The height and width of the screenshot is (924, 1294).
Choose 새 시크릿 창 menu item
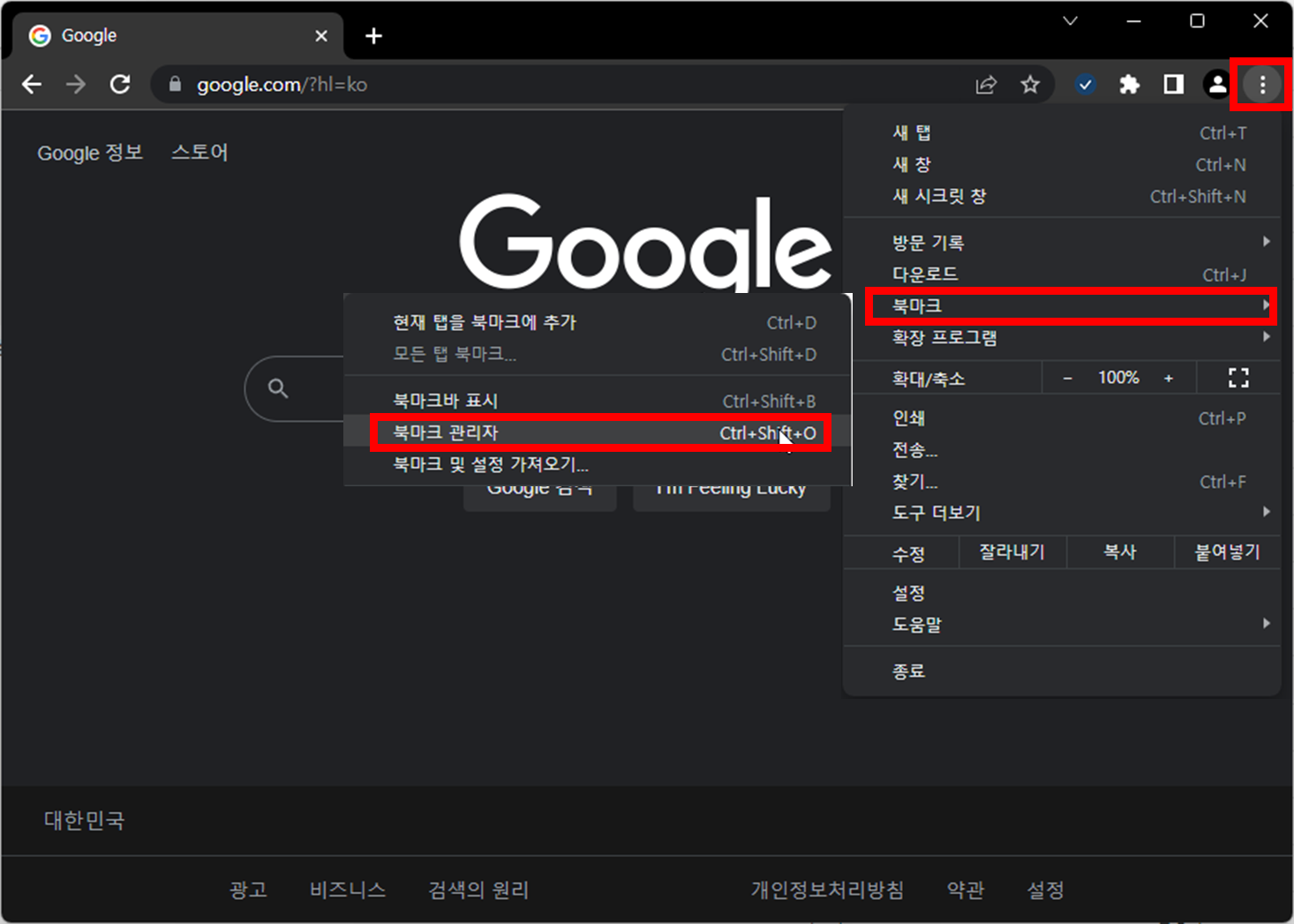coord(1063,197)
